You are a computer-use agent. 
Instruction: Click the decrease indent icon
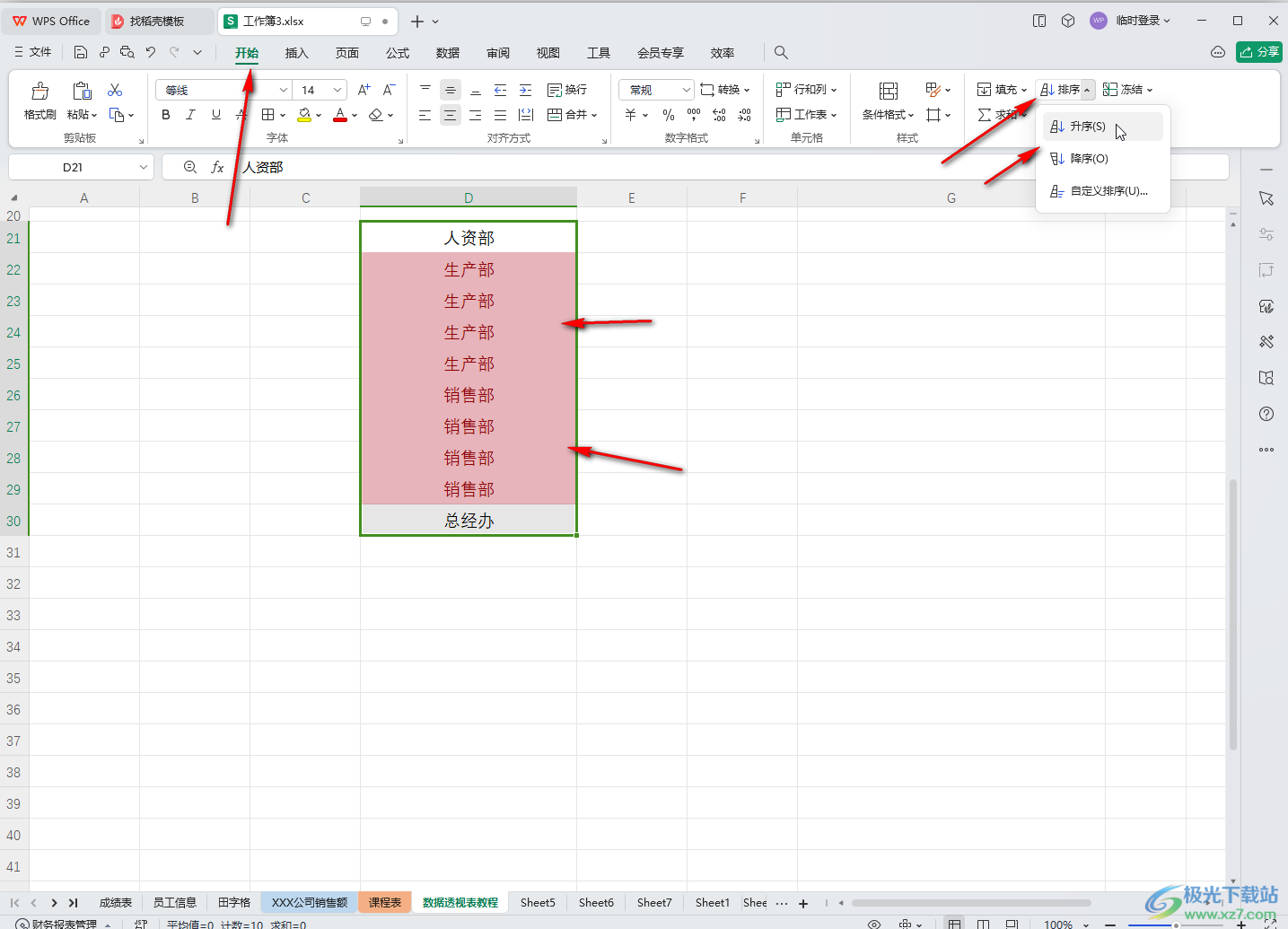(x=500, y=90)
